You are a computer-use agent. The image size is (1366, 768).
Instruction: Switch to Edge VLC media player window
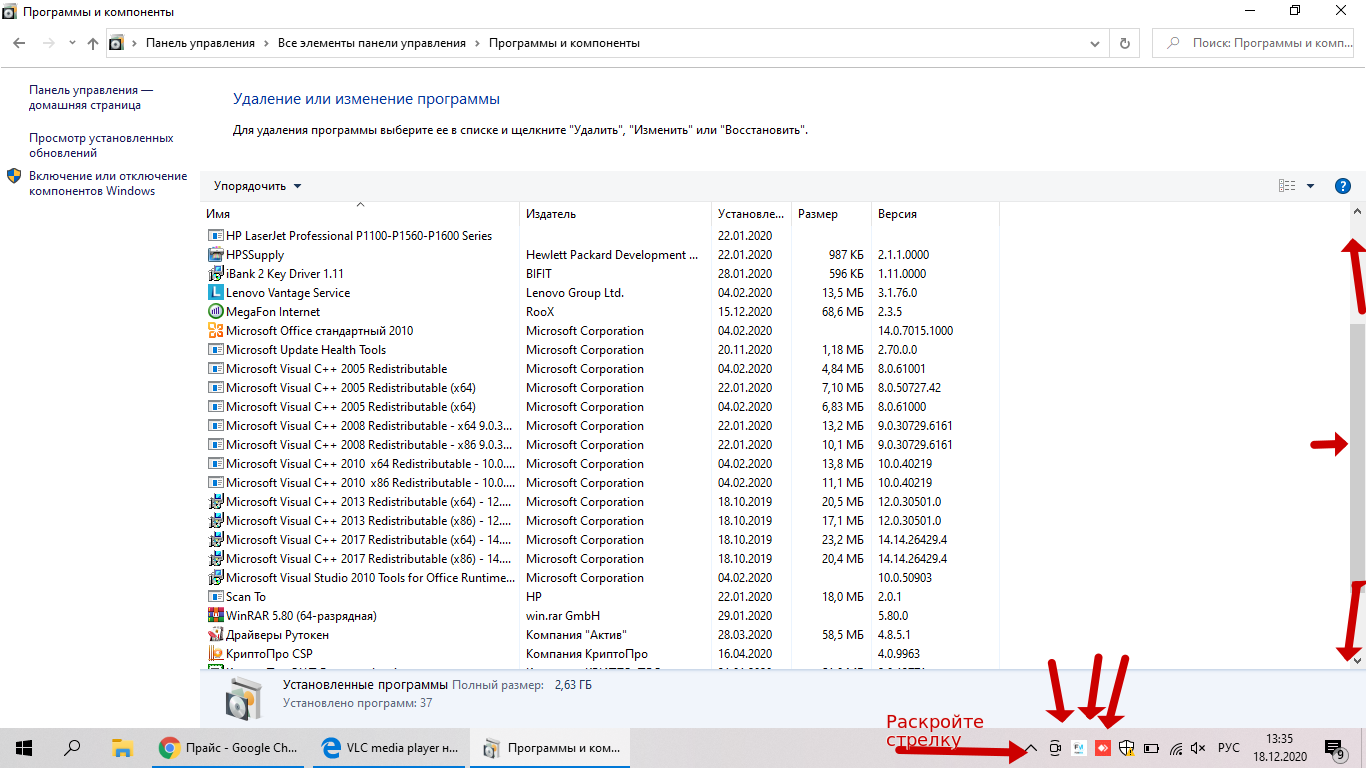pos(390,748)
